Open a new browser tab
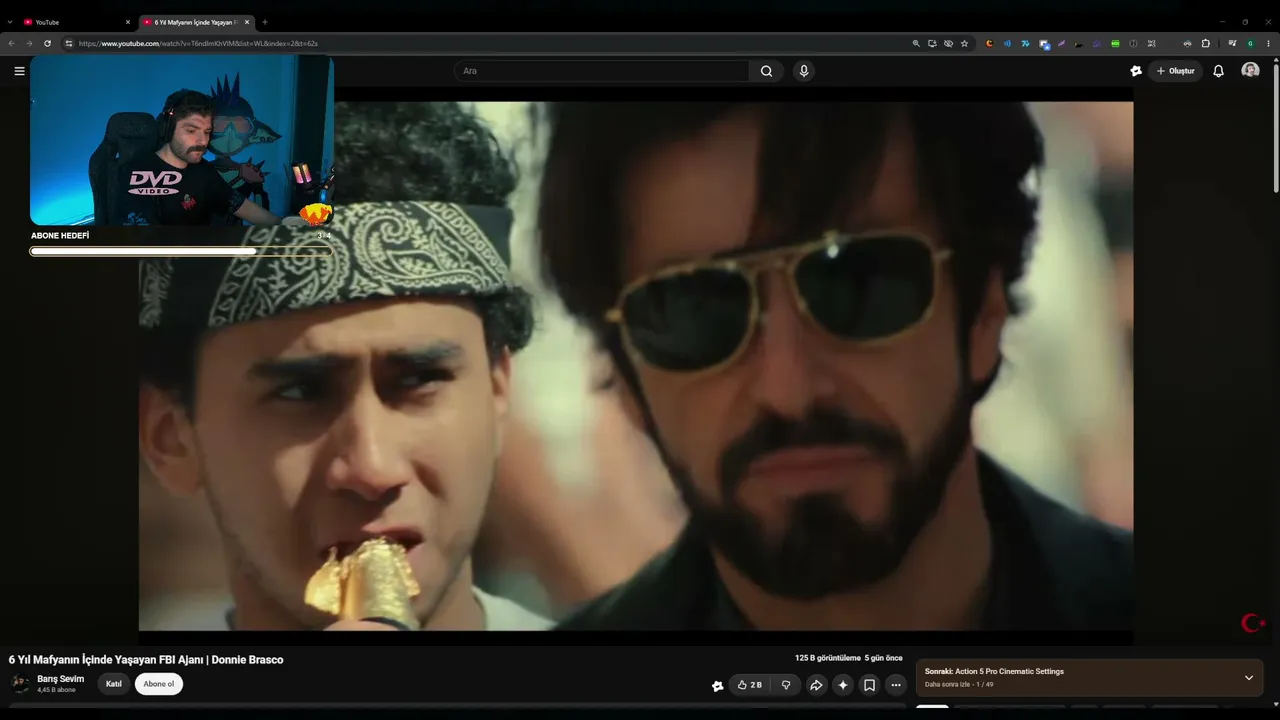The height and width of the screenshot is (720, 1280). (265, 22)
